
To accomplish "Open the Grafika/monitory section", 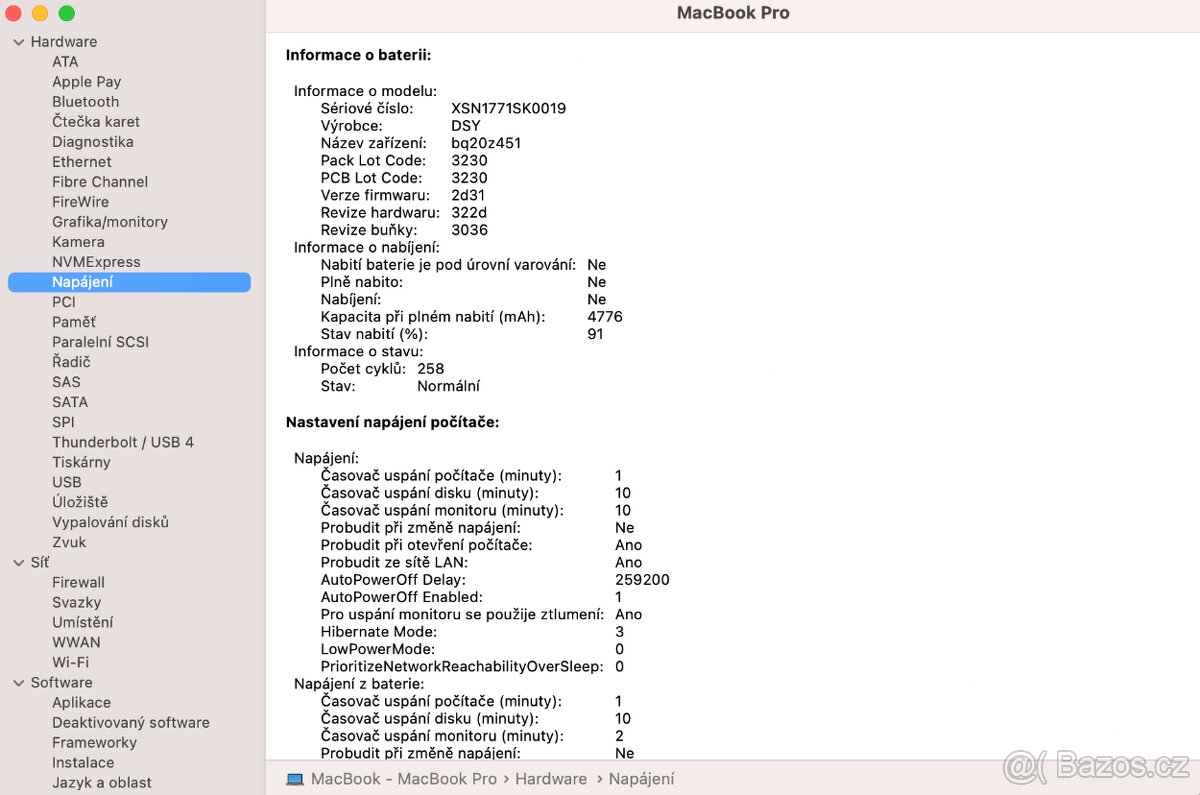I will tap(110, 222).
